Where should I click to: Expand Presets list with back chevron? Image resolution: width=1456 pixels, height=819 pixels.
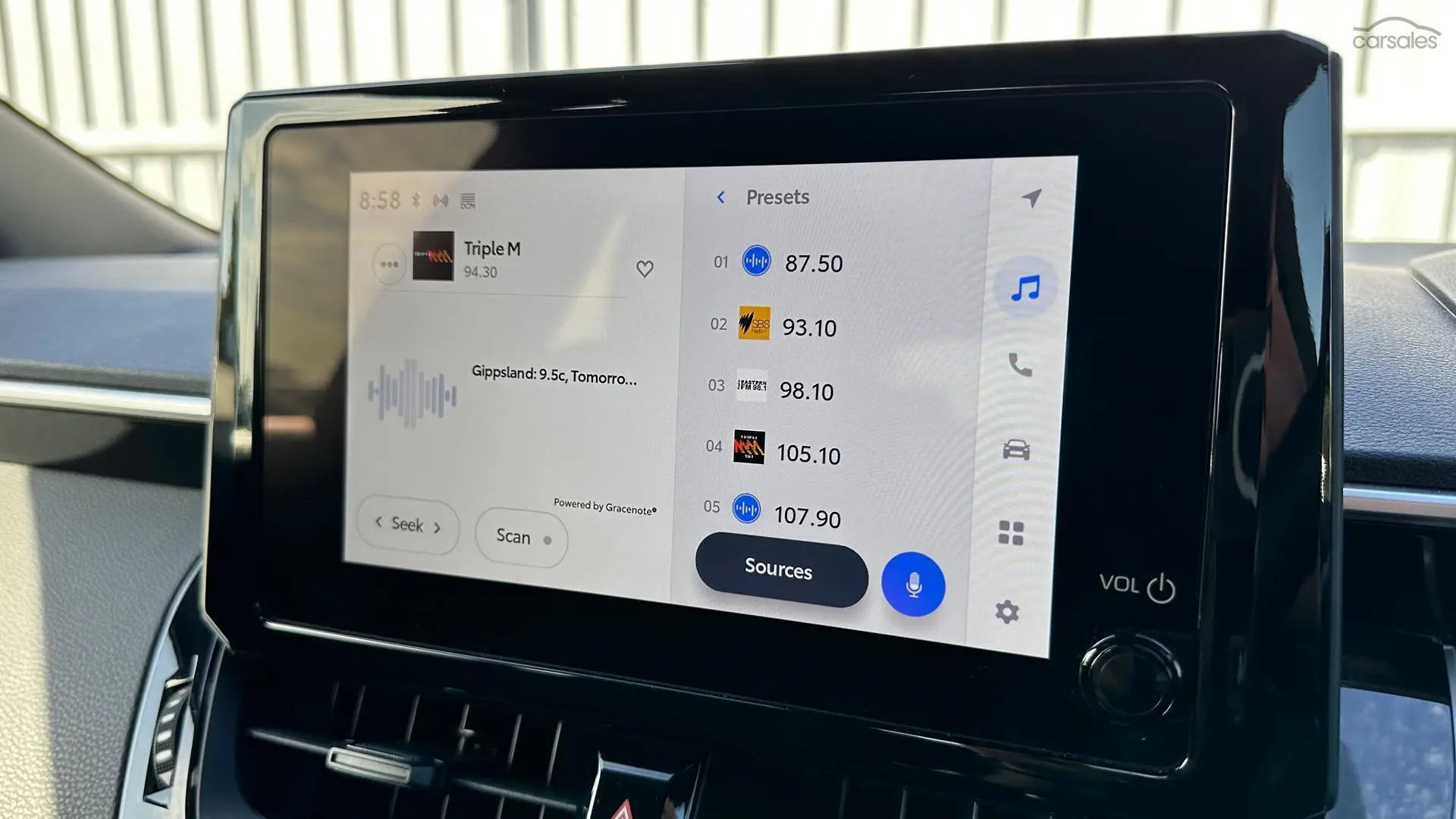pos(720,197)
